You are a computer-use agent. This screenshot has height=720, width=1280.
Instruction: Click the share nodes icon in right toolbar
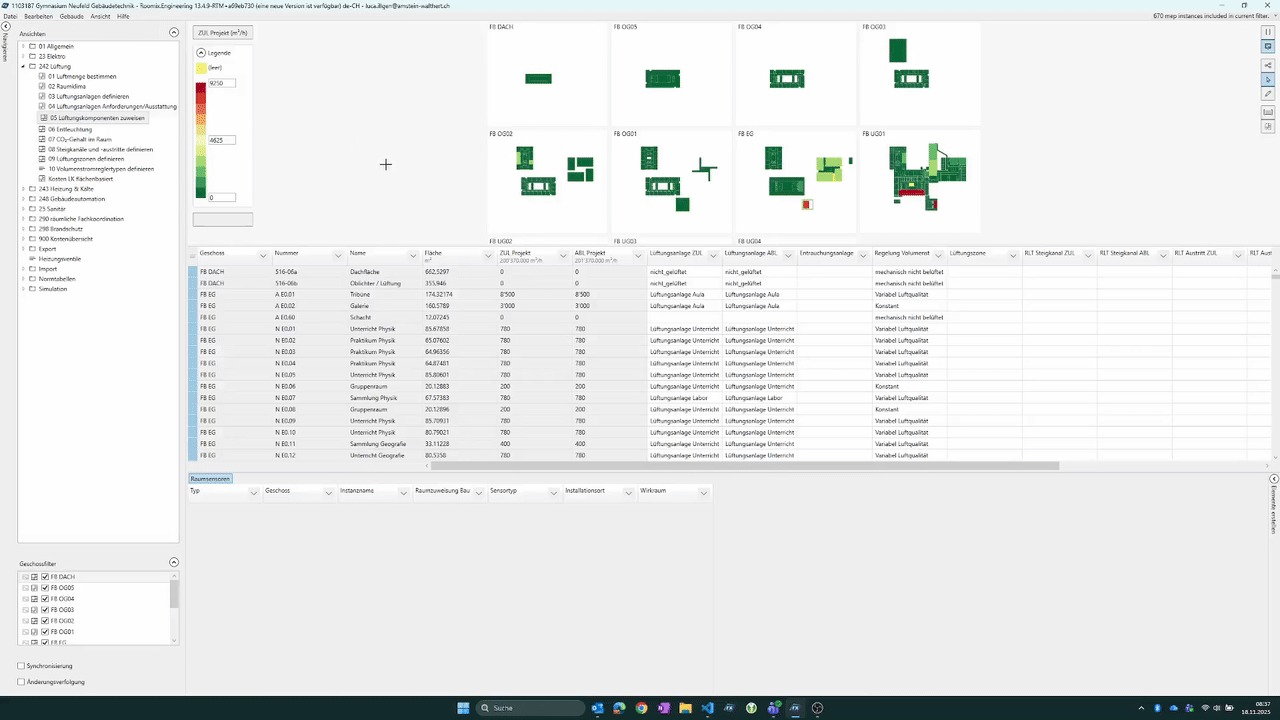pos(1268,65)
